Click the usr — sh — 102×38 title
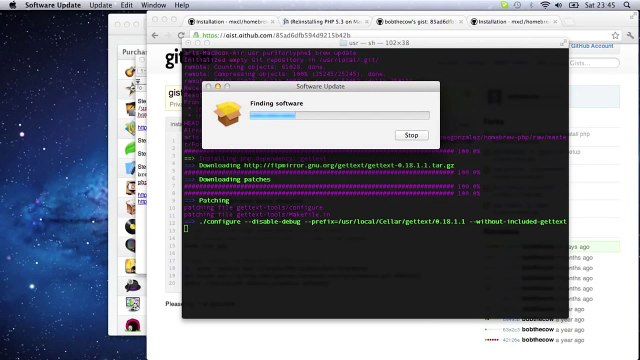This screenshot has width=640, height=360. tap(379, 43)
